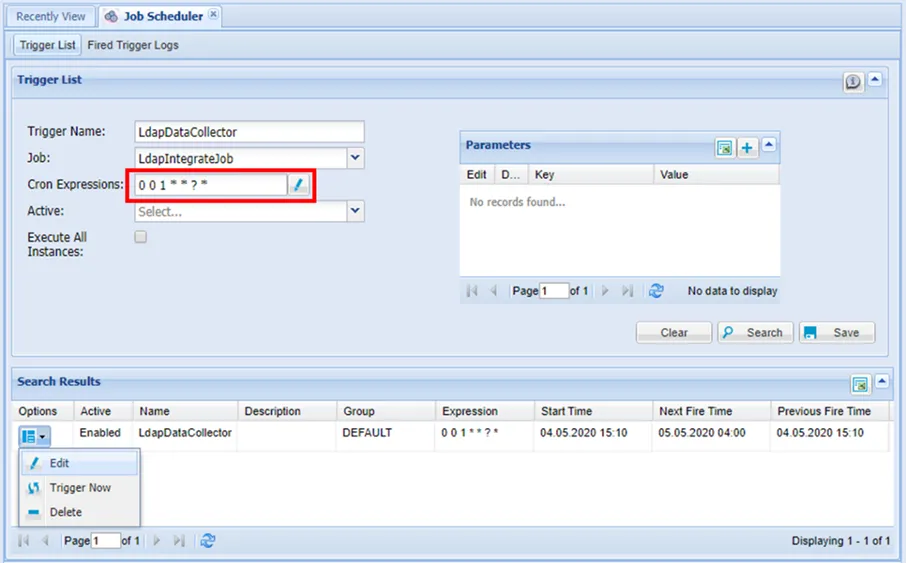Choose Edit from the options menu
This screenshot has height=563, width=906.
tap(80, 463)
